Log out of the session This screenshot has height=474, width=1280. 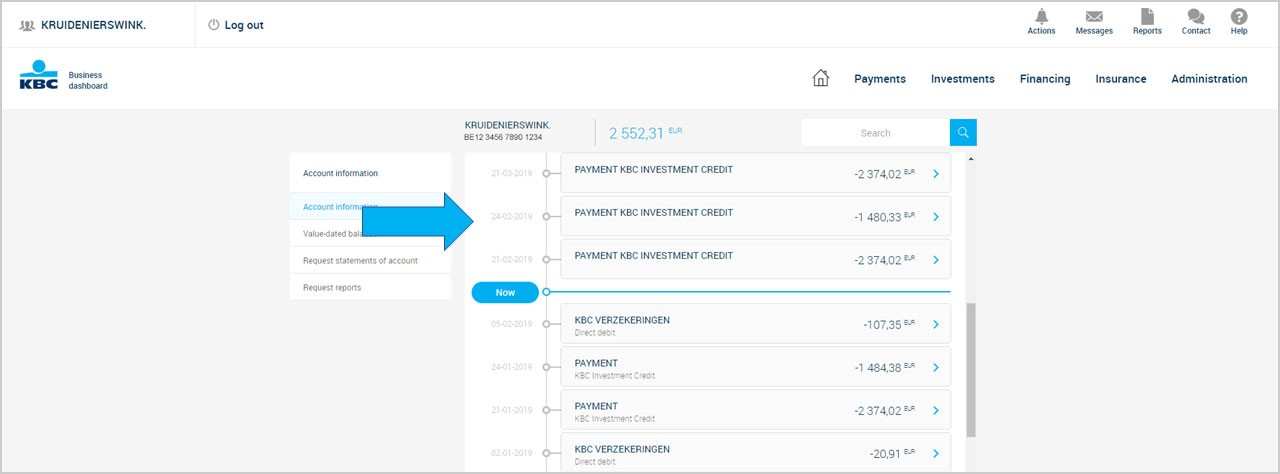pos(244,25)
